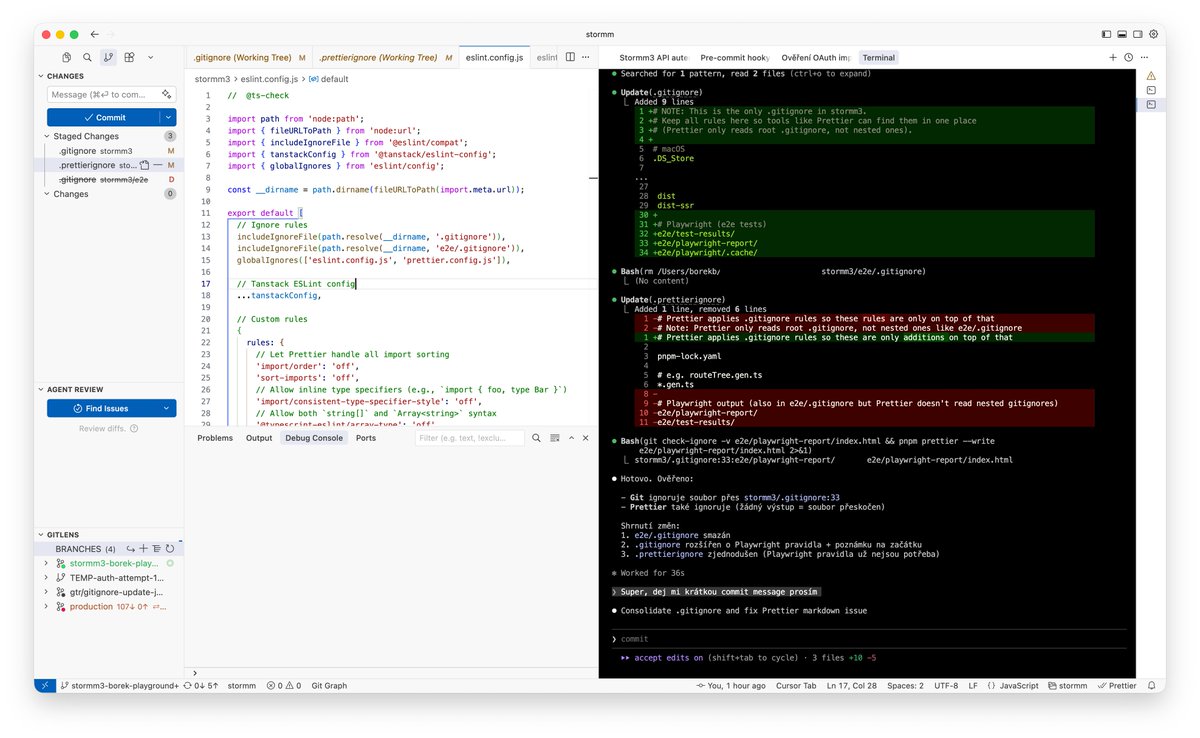Open the Extensions view icon
Screen dimensions: 1200x738
point(129,58)
